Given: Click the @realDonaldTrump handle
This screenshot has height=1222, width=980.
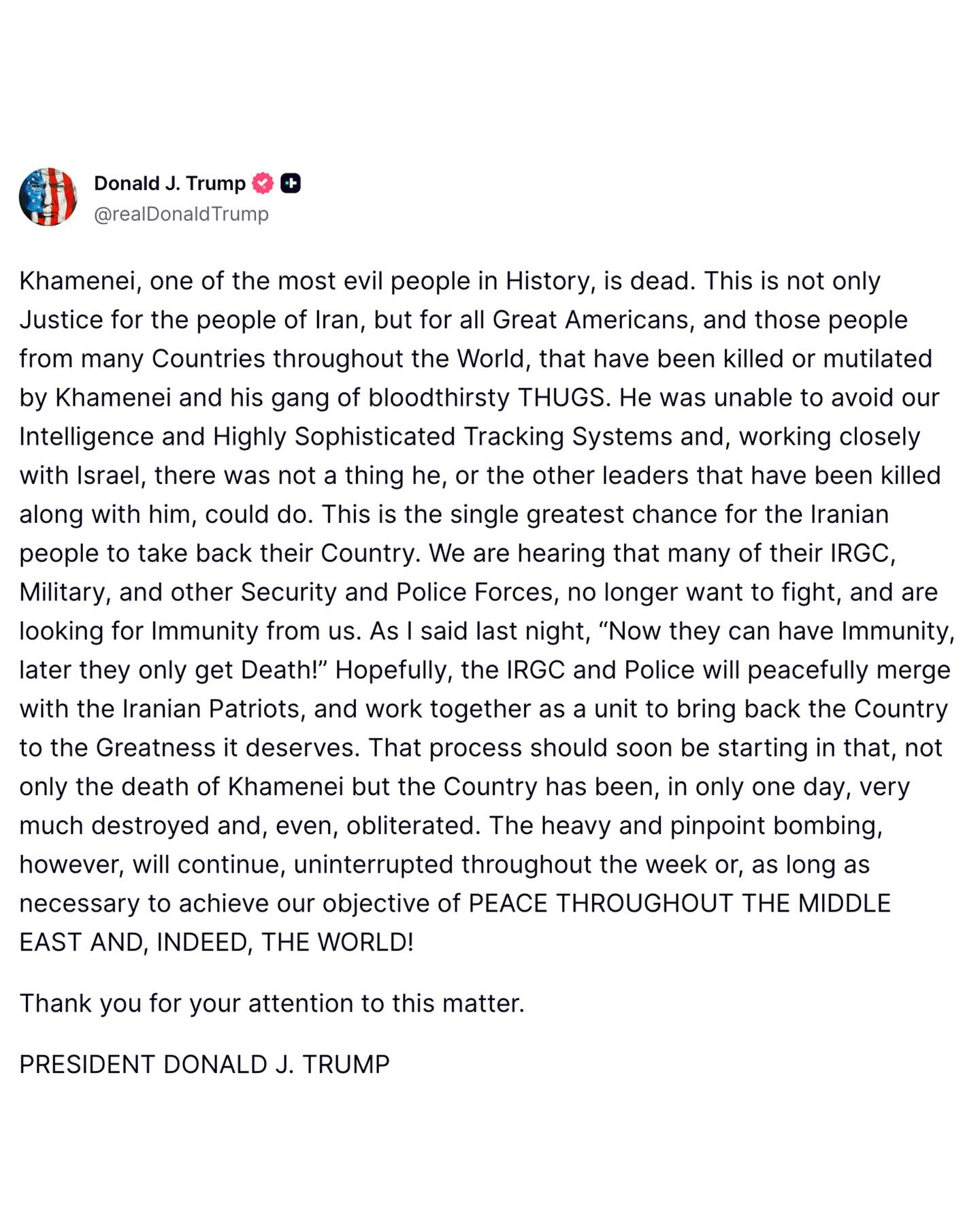Looking at the screenshot, I should pos(181,214).
